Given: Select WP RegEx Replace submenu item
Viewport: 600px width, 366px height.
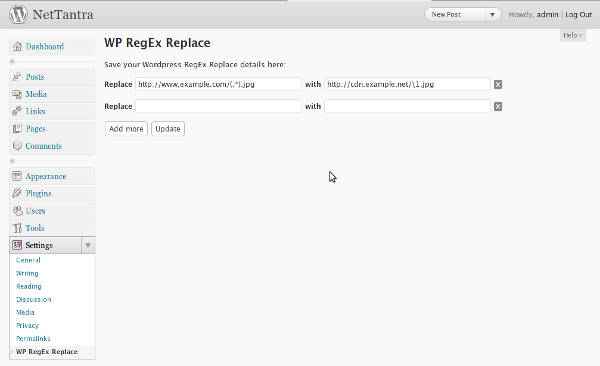Looking at the screenshot, I should point(47,351).
